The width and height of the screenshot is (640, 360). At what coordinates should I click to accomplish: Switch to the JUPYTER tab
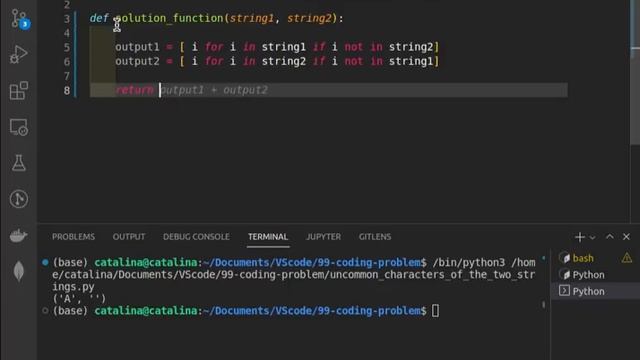click(324, 237)
